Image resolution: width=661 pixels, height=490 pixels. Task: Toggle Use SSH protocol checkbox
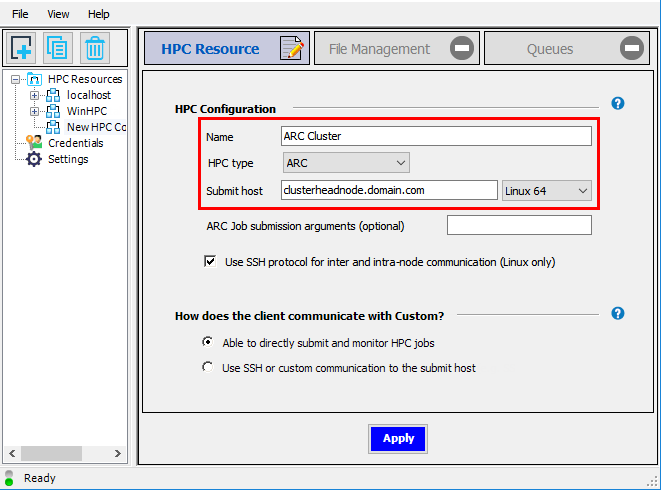point(210,262)
